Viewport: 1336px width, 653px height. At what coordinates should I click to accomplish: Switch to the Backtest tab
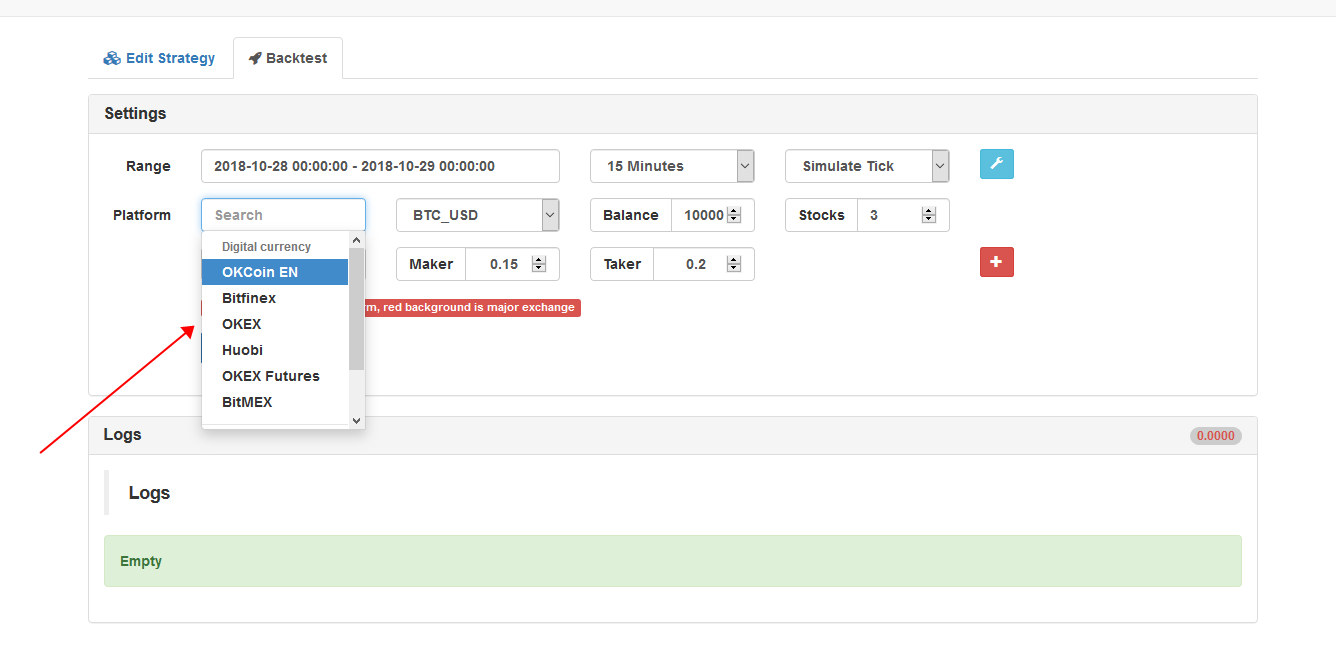tap(288, 58)
